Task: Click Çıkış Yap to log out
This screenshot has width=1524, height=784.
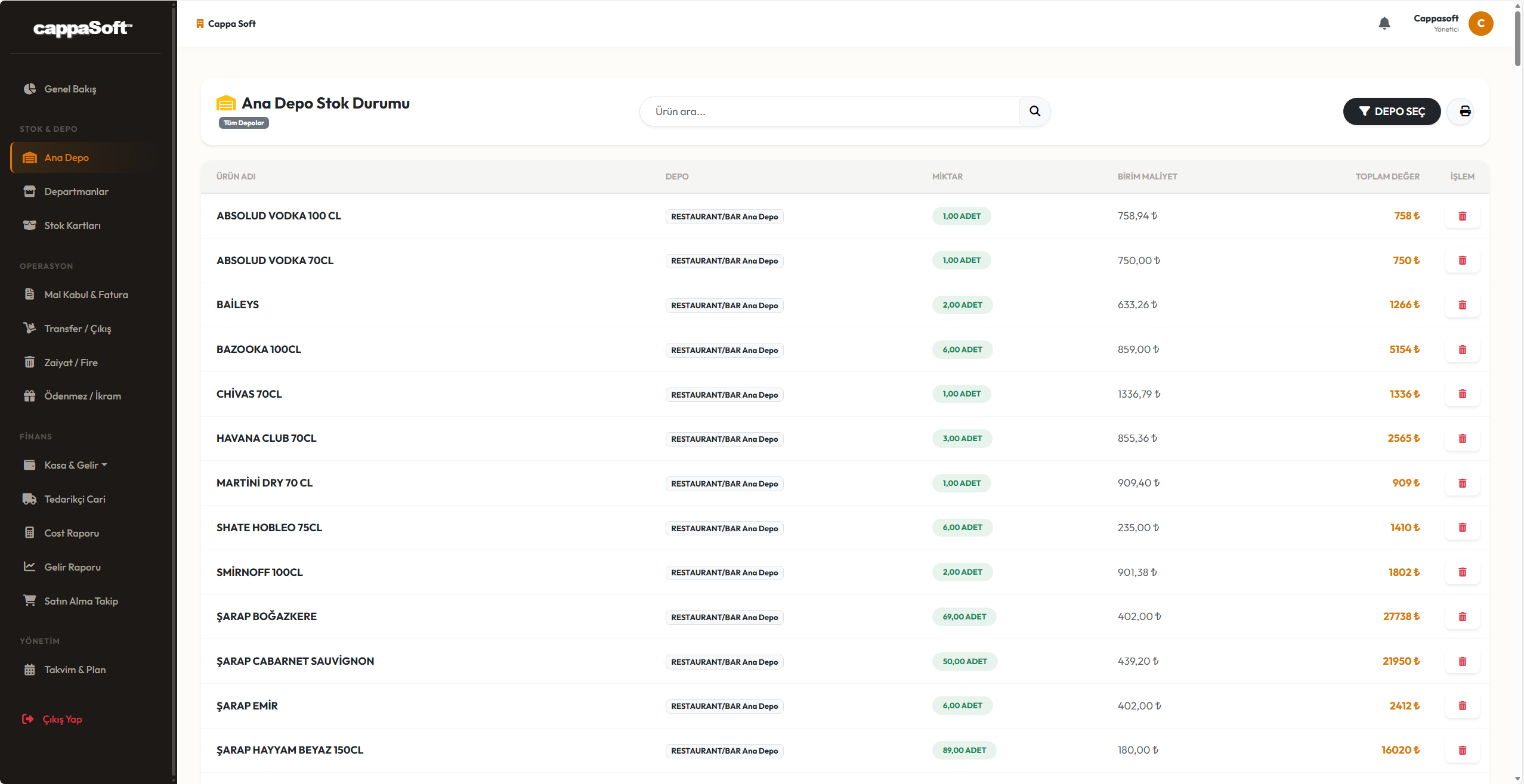Action: 62,719
